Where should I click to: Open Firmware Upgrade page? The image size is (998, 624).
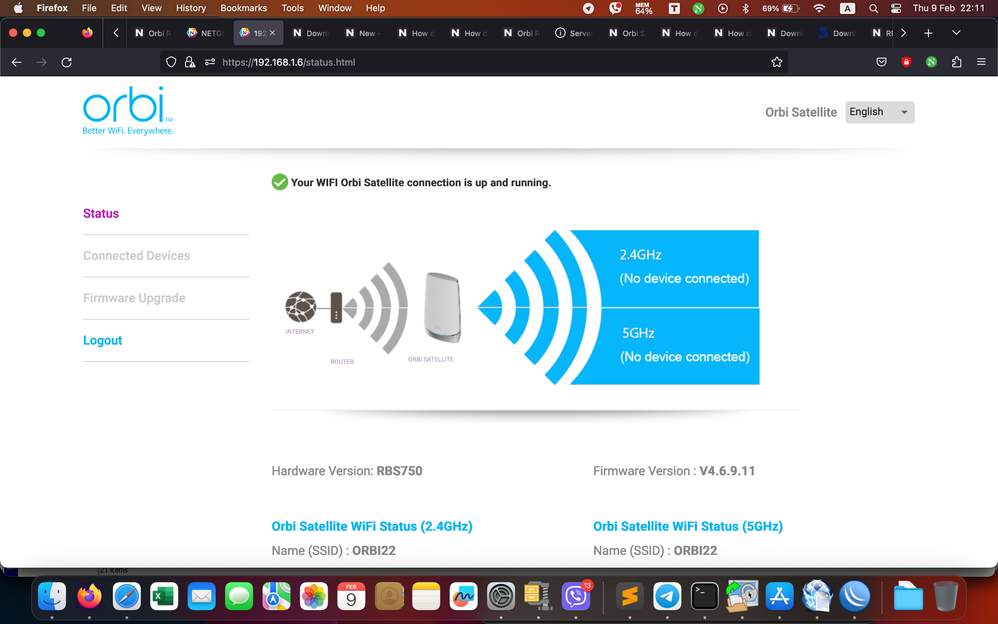[134, 298]
